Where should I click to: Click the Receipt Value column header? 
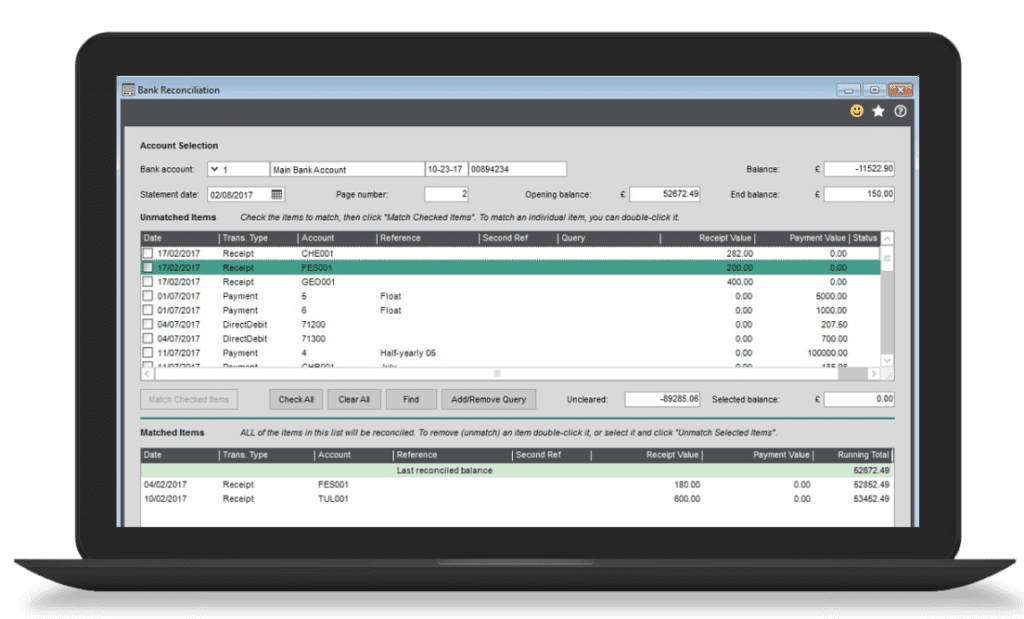[x=725, y=238]
